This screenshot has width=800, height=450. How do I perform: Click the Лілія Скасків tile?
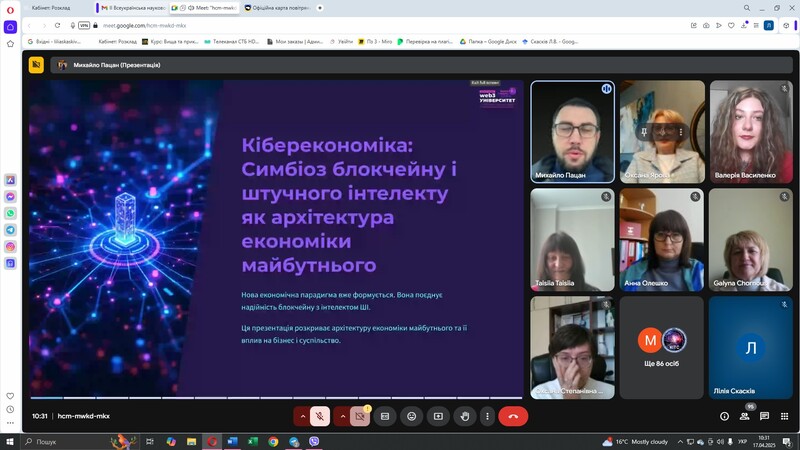click(751, 347)
